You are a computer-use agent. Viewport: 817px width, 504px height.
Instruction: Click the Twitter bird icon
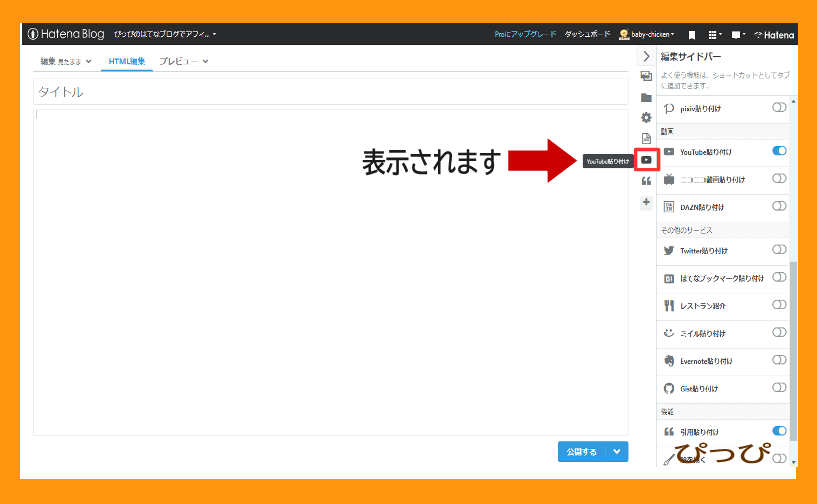[669, 250]
